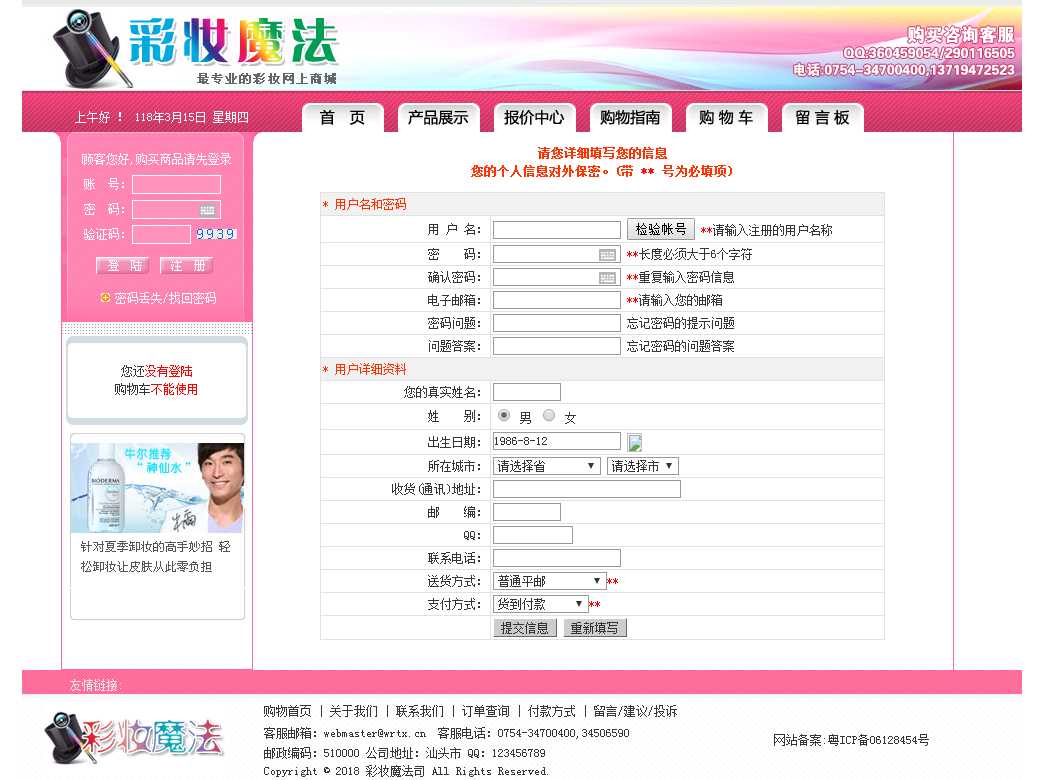The width and height of the screenshot is (1043, 780).
Task: Open the 请选择市 city dropdown
Action: tap(642, 466)
